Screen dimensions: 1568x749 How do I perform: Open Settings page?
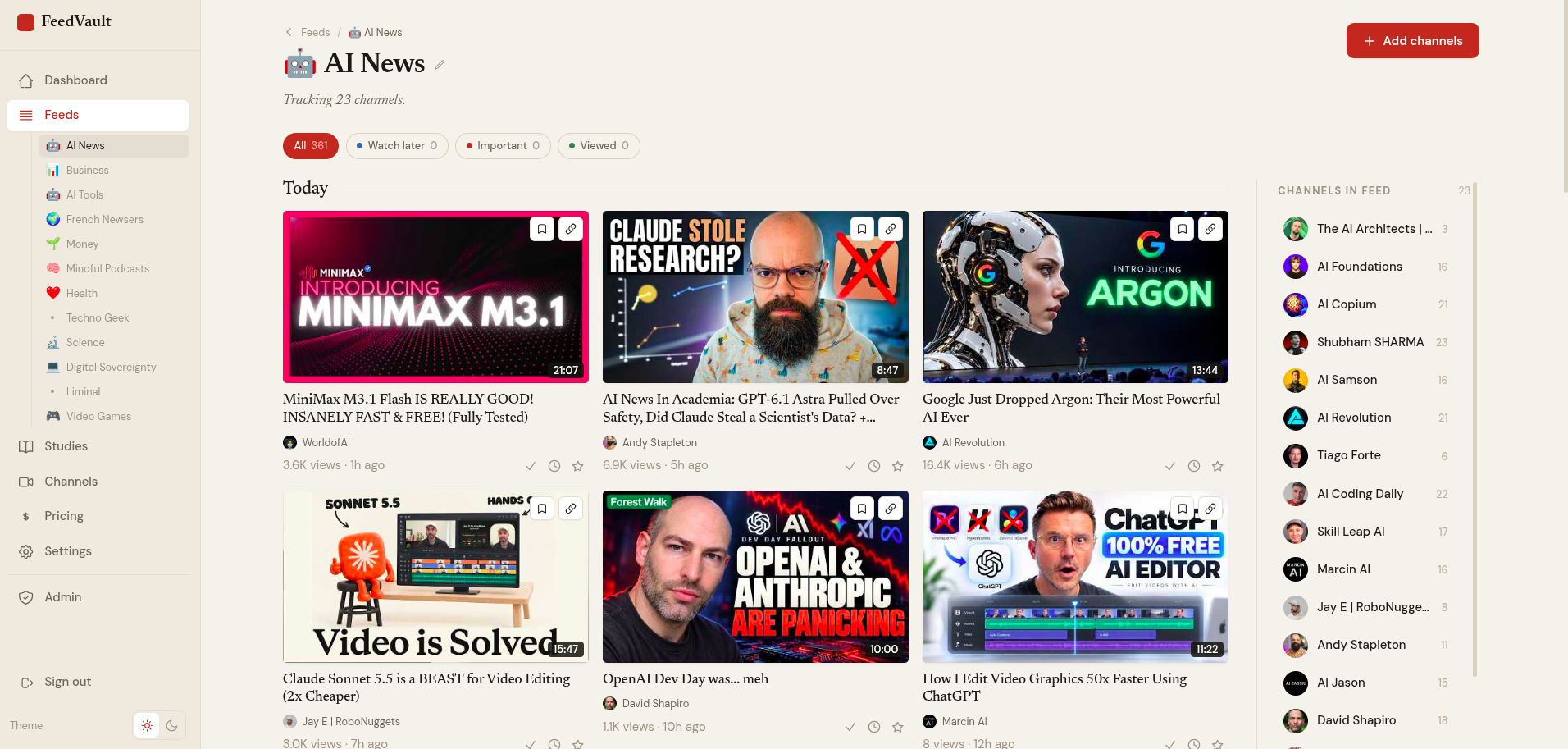(98, 551)
